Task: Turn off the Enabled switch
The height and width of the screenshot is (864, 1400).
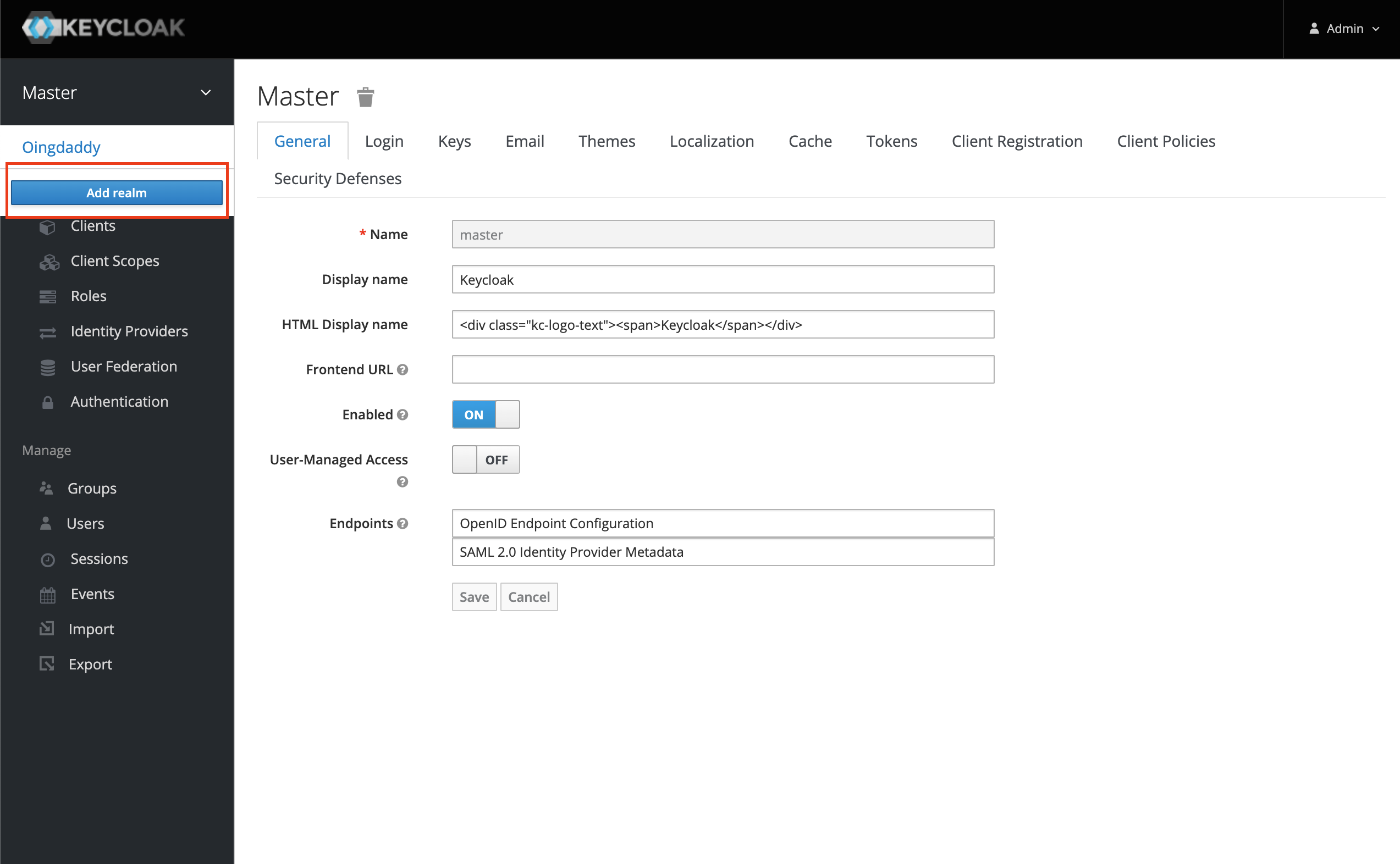Action: tap(486, 414)
